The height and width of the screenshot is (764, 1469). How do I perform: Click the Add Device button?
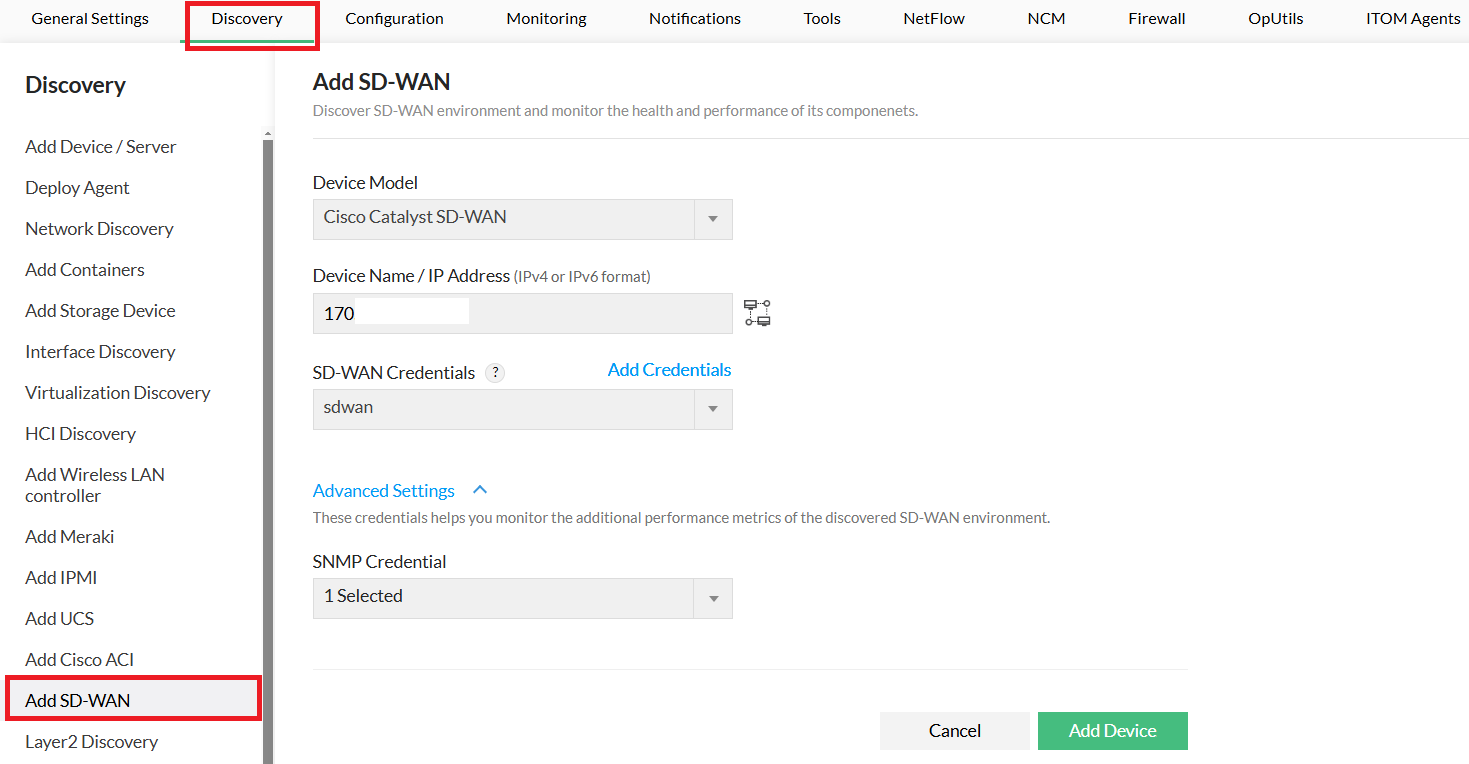pos(1112,731)
